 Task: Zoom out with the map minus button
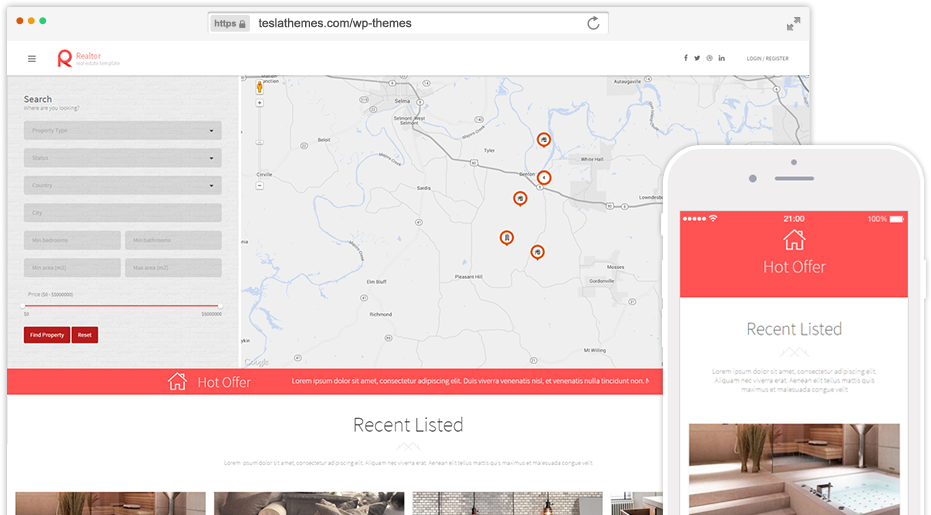tap(259, 186)
